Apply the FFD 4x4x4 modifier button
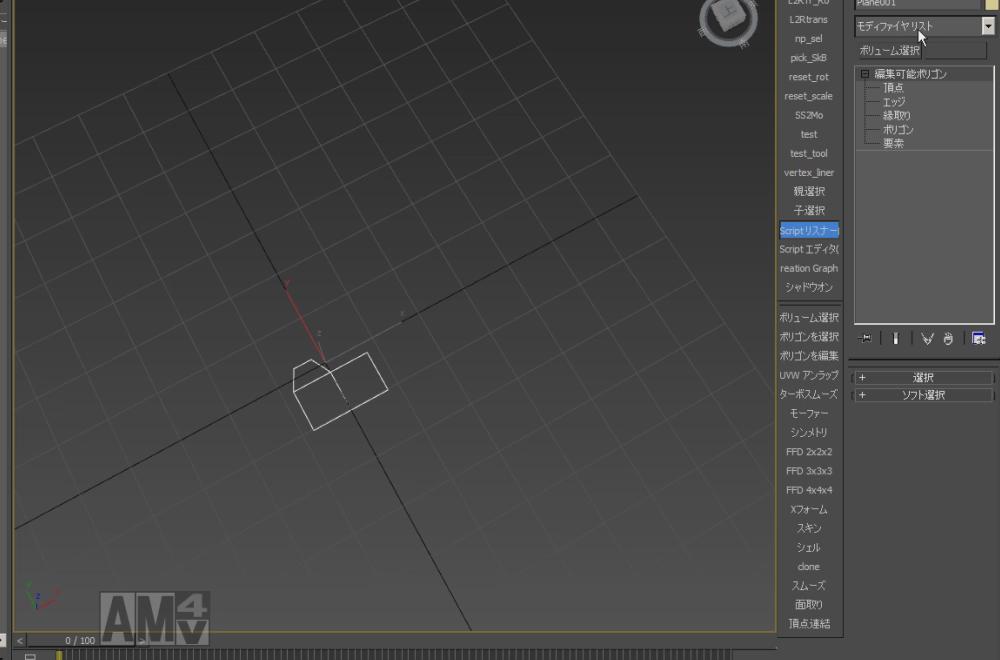This screenshot has height=660, width=1000. pos(809,490)
